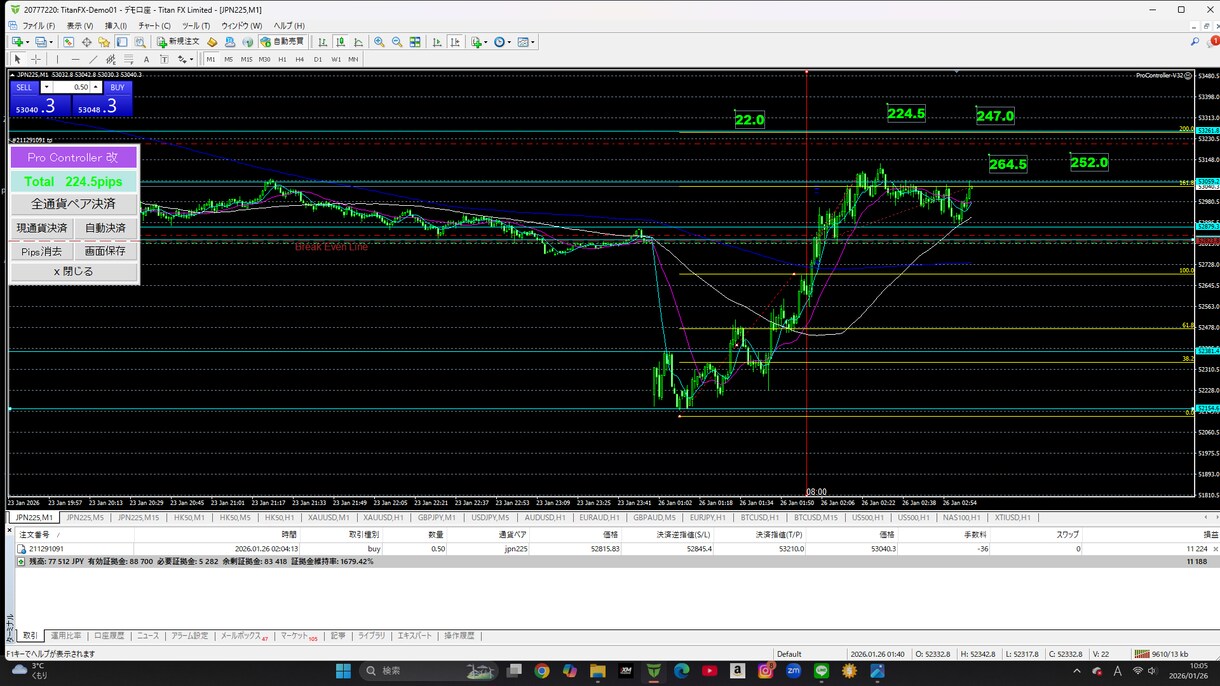Increase lot size with up arrow
1220x686 pixels.
96,87
